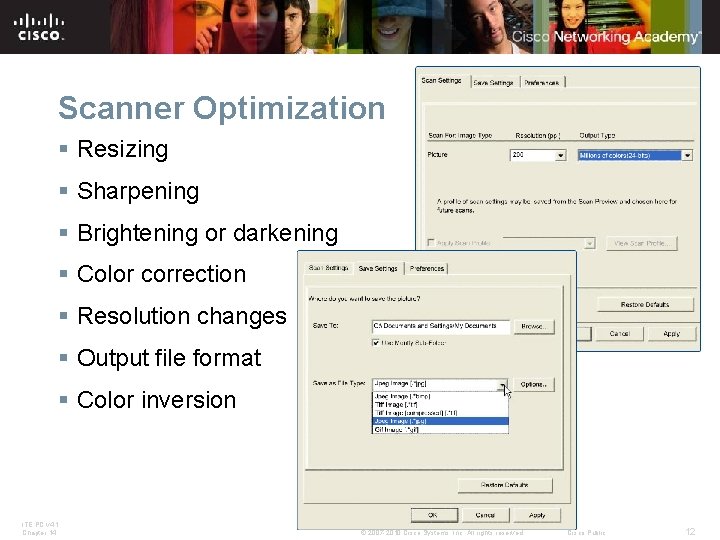
Task: Open Preferences tab in back dialog
Action: pos(541,83)
